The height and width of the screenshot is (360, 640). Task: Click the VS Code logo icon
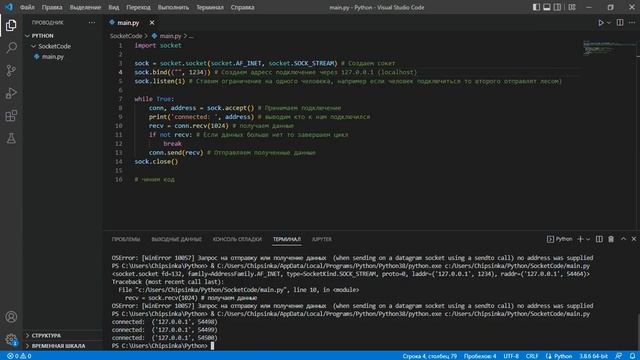coord(9,7)
